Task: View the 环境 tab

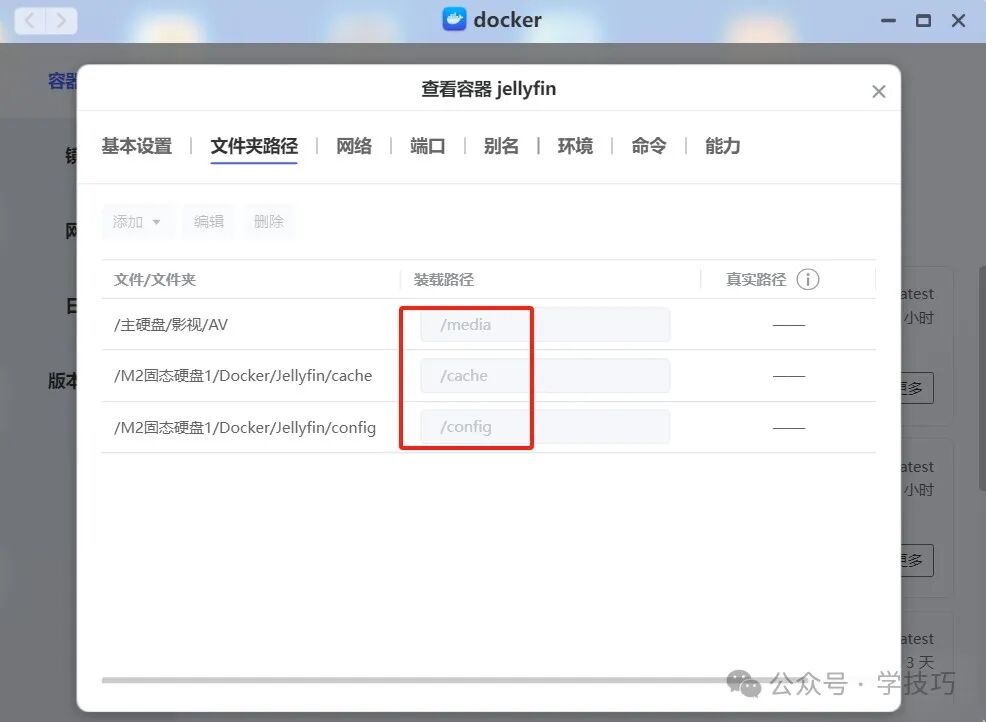Action: (575, 146)
